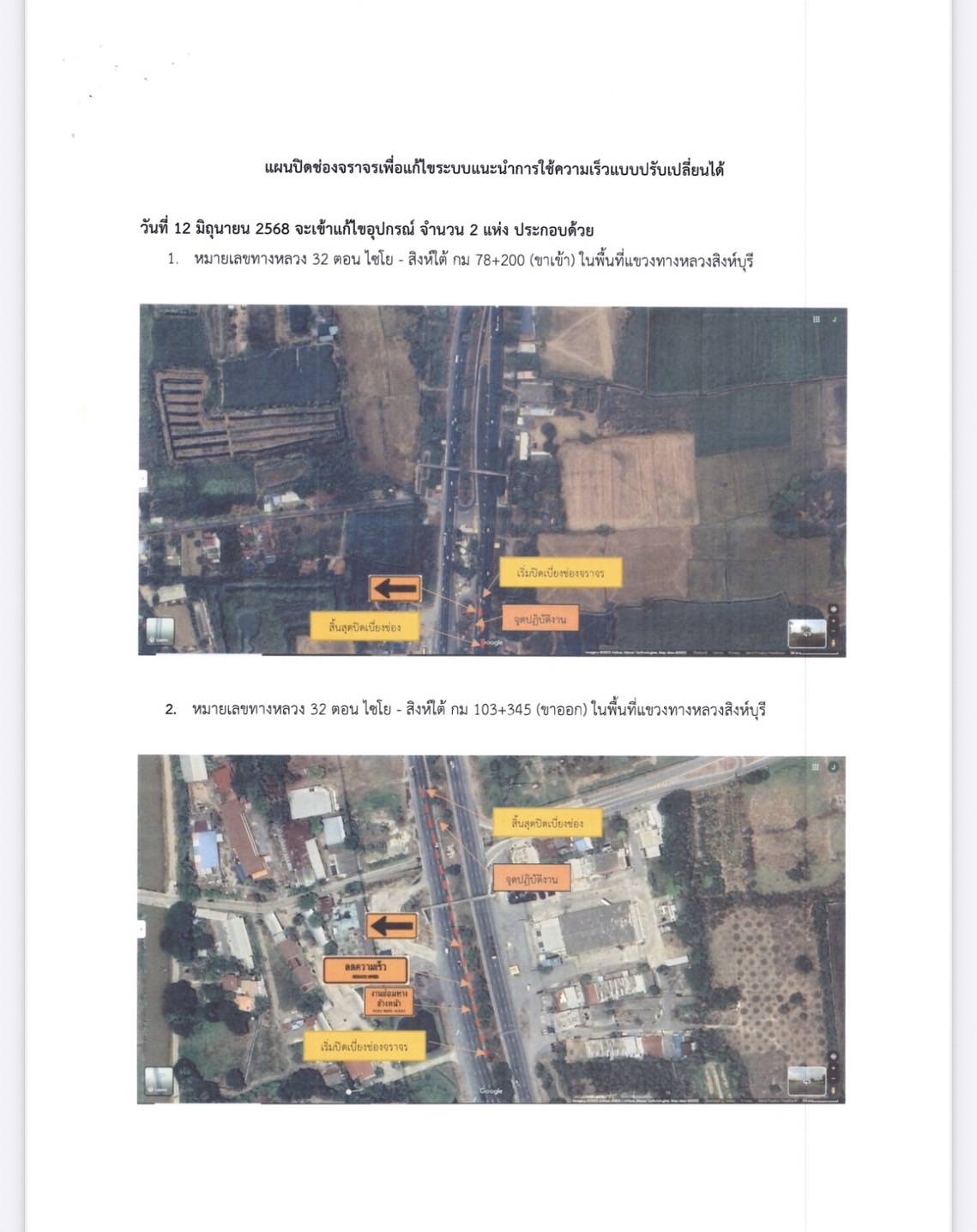This screenshot has height=1232, width=977.
Task: Click the left arrow sign in first map
Action: click(395, 589)
